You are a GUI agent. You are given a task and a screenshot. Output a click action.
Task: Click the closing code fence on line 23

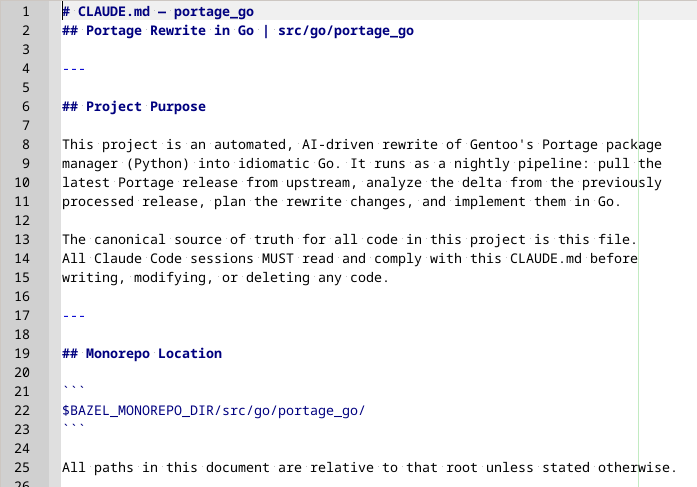click(73, 426)
